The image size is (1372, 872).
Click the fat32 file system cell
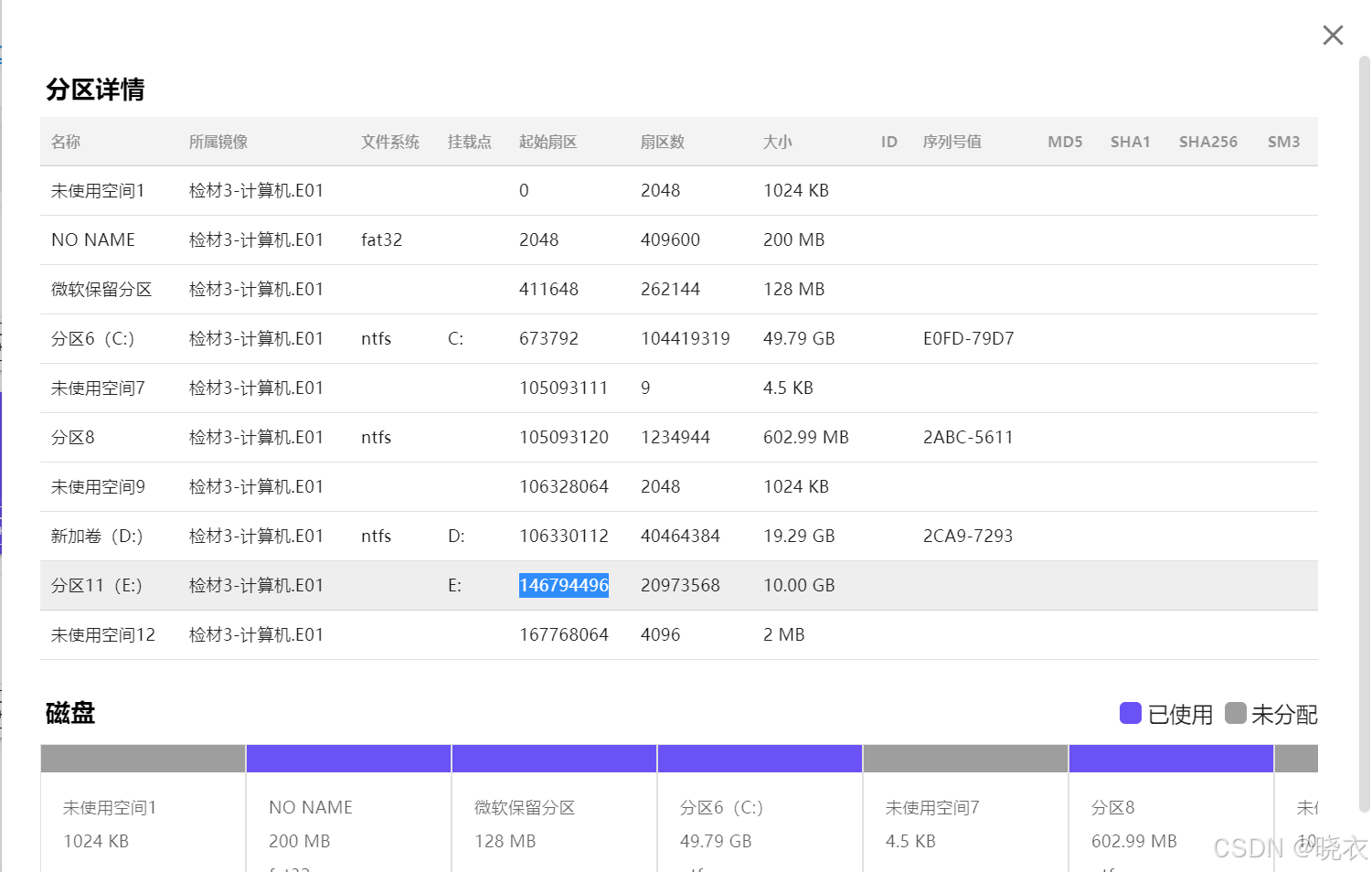click(381, 239)
